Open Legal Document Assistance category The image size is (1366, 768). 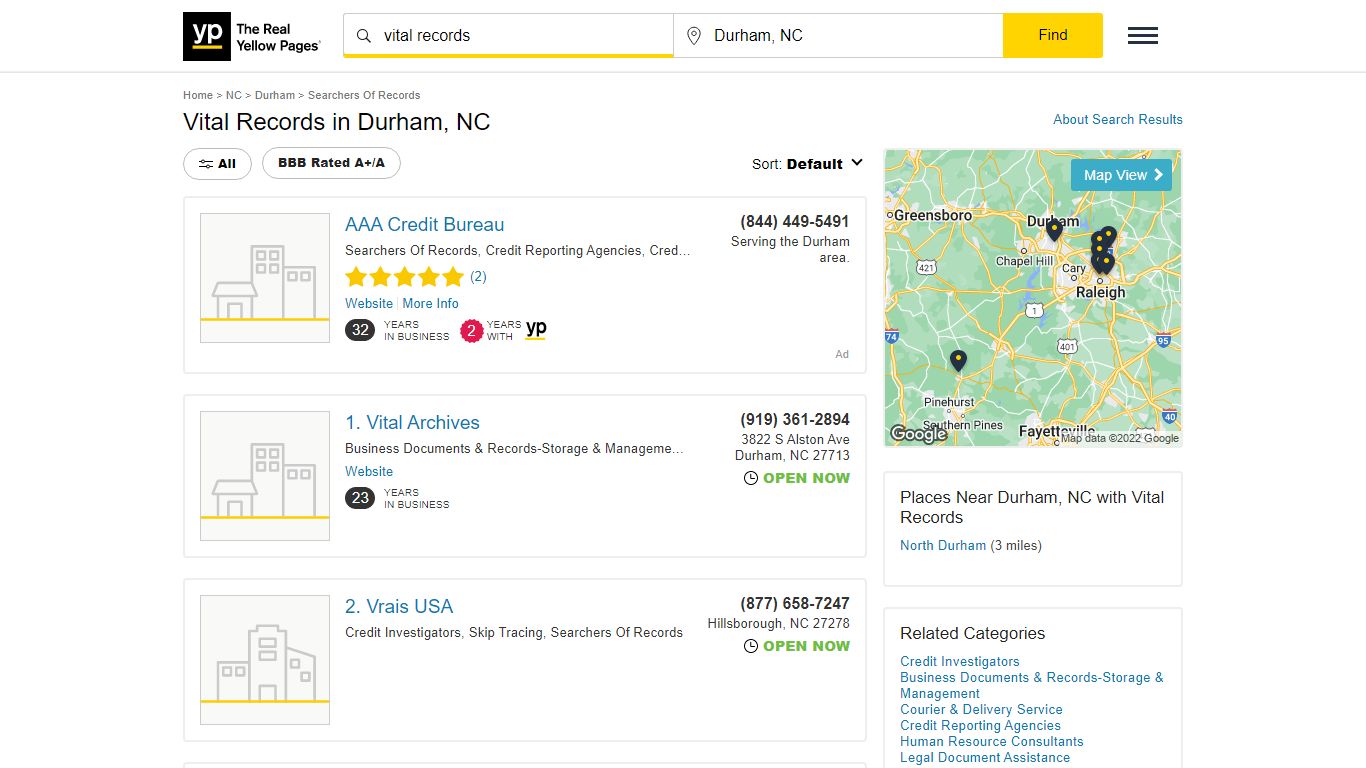tap(985, 757)
